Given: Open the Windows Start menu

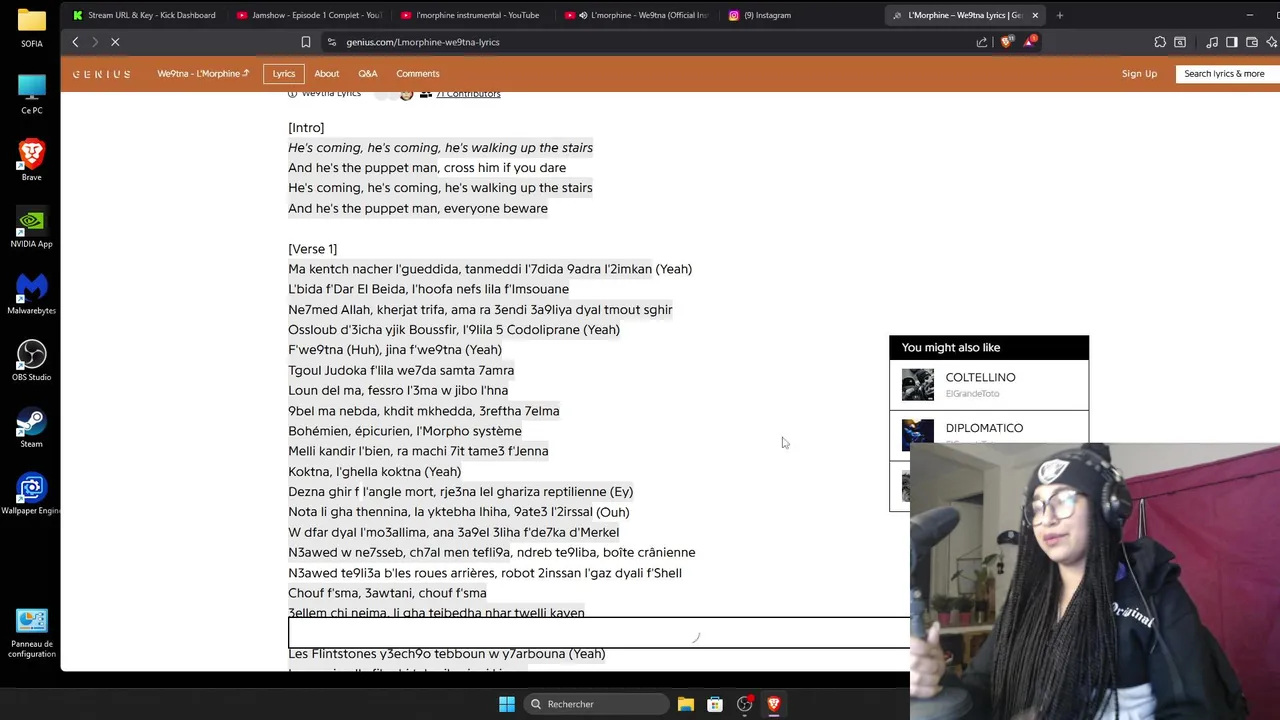Looking at the screenshot, I should coord(507,704).
